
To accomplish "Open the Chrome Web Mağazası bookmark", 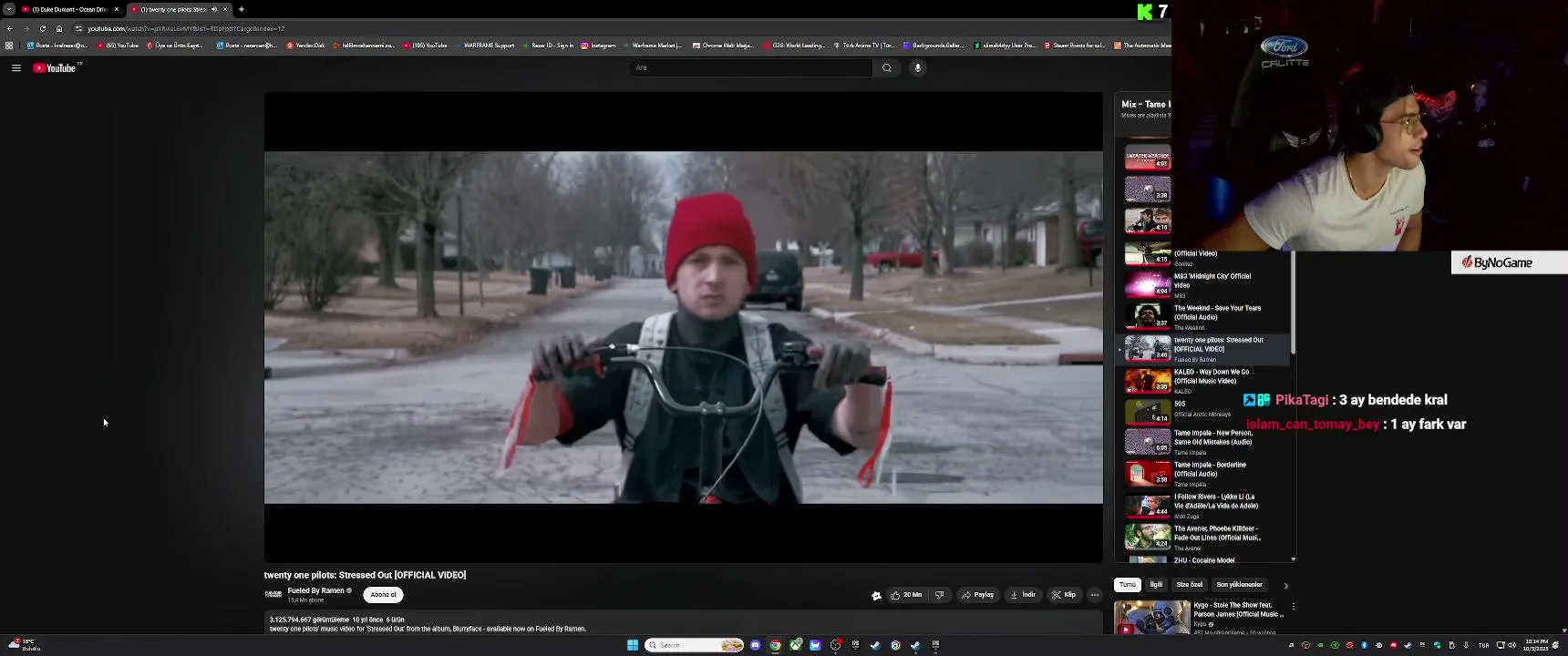I will click(x=723, y=46).
